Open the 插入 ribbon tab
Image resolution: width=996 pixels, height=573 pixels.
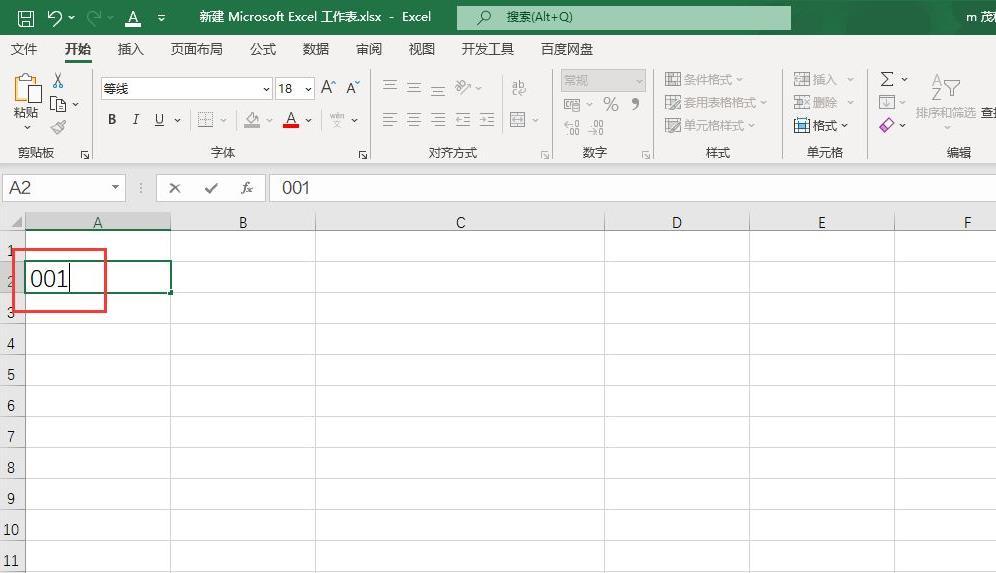(130, 49)
